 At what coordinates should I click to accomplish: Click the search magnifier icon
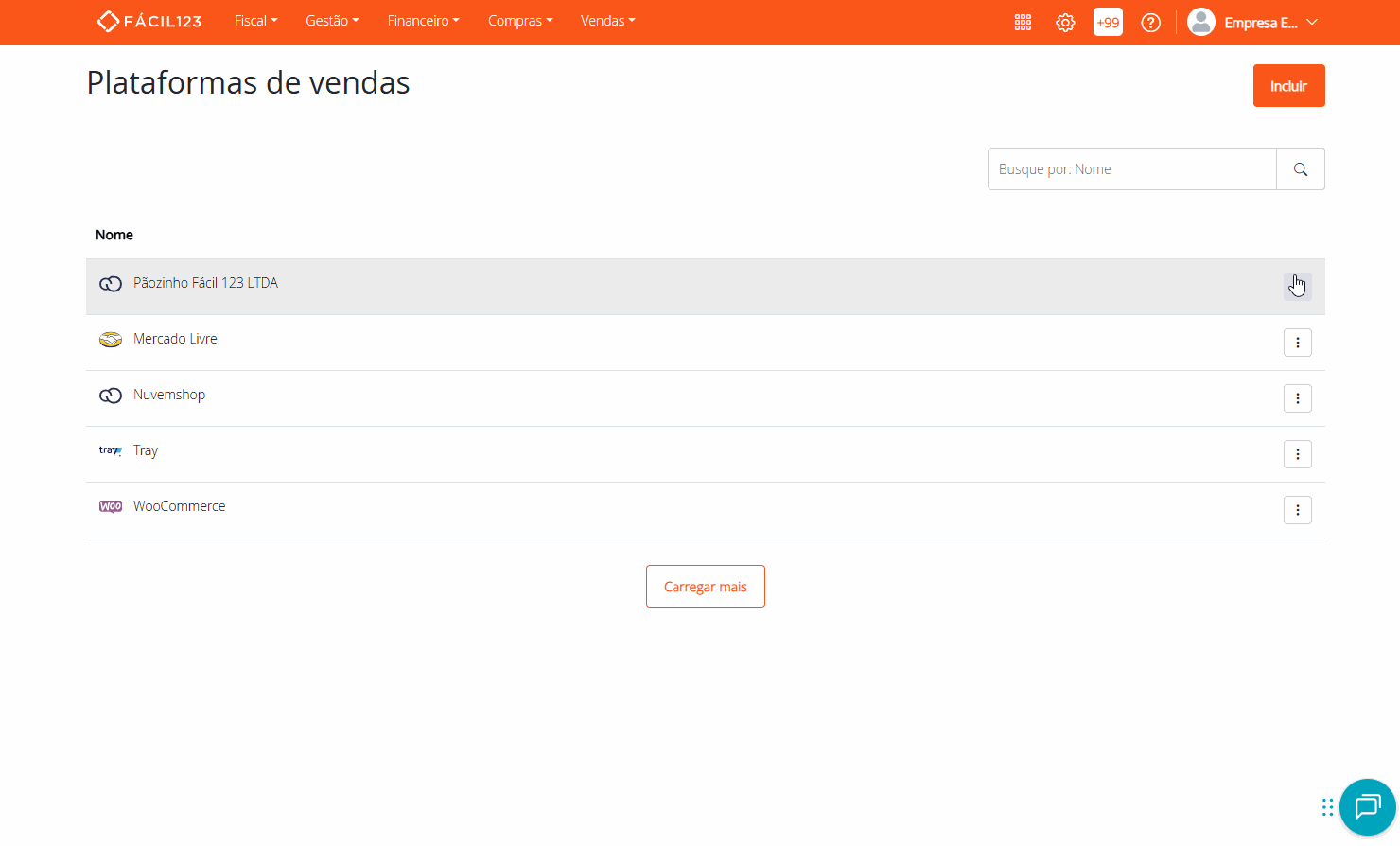coord(1300,168)
